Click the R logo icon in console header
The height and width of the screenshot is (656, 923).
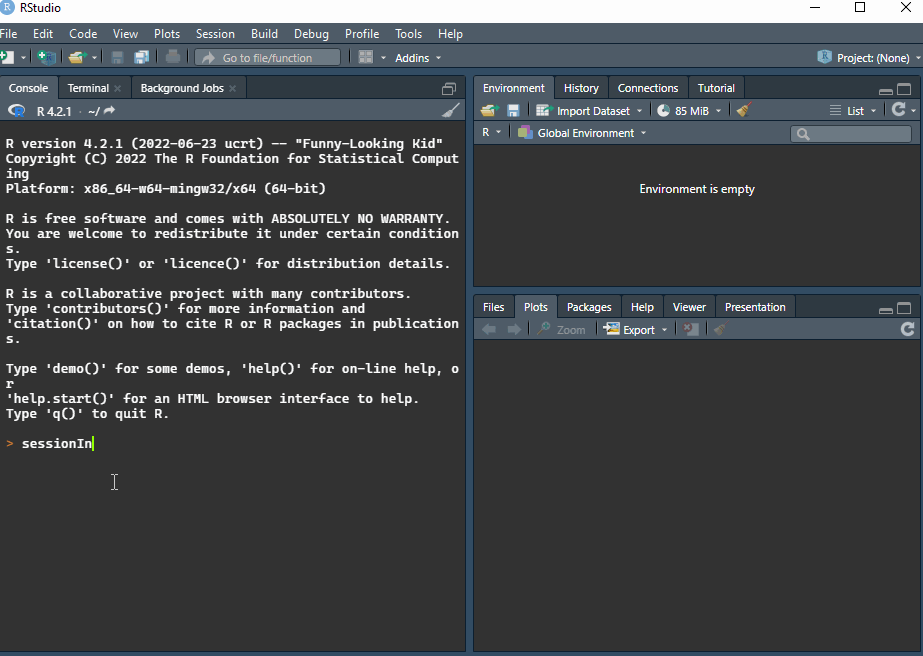(x=16, y=111)
